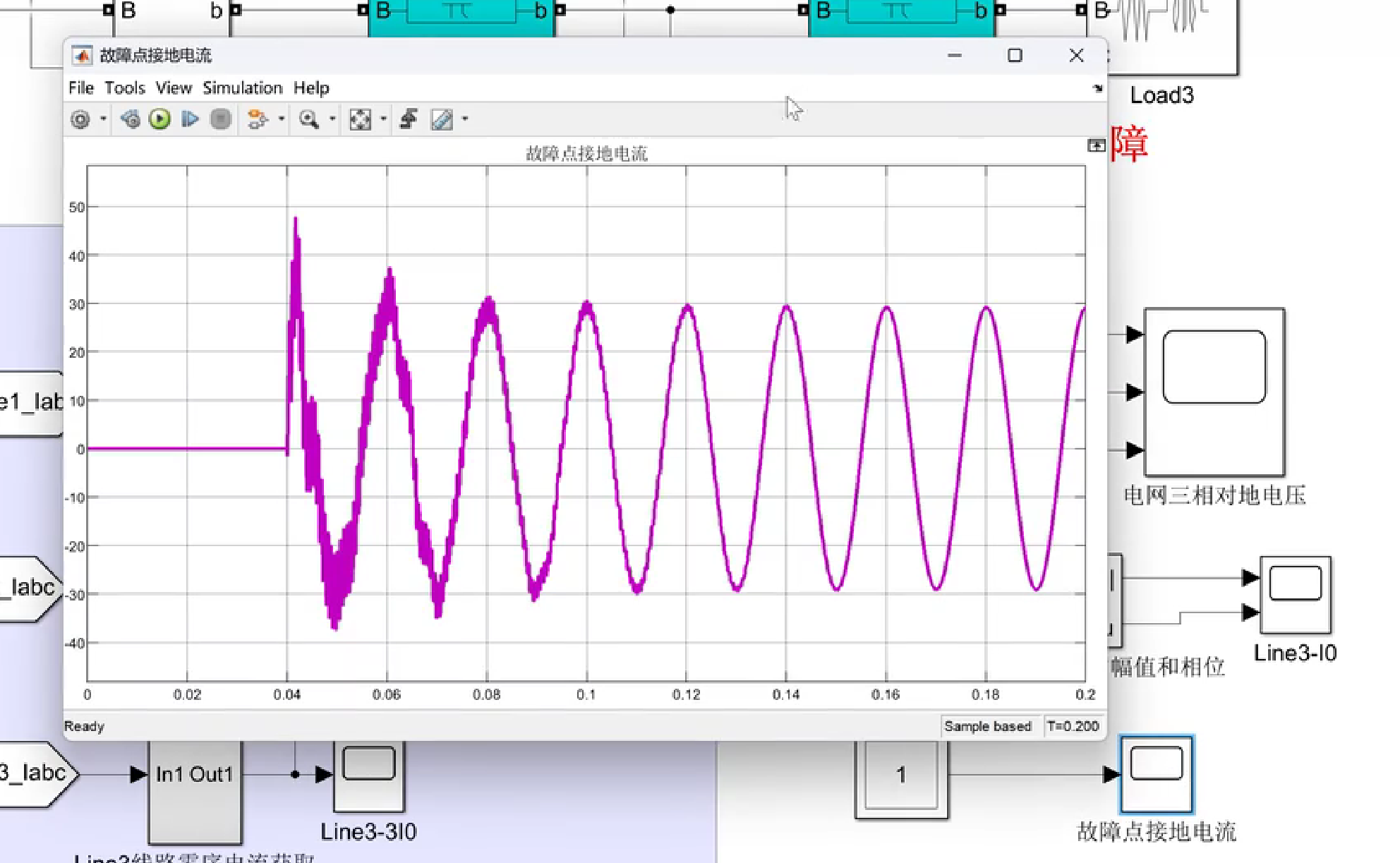
Task: Open the Simulation menu
Action: pyautogui.click(x=242, y=88)
